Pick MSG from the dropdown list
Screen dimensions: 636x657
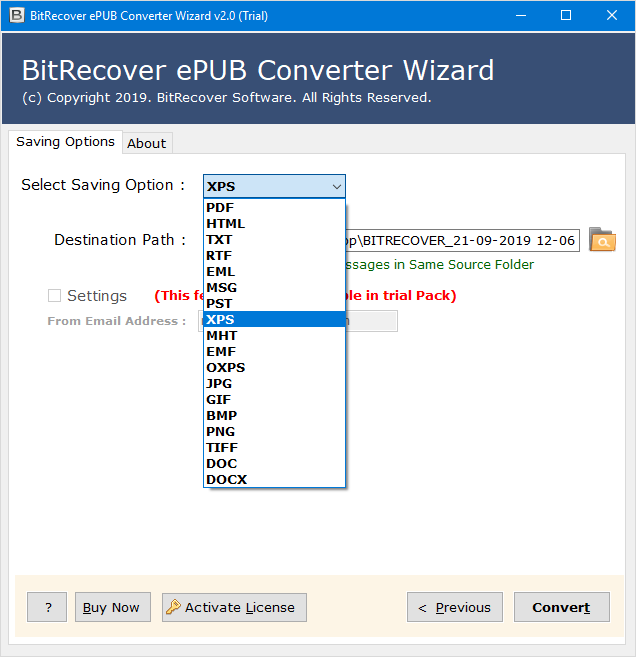[274, 287]
